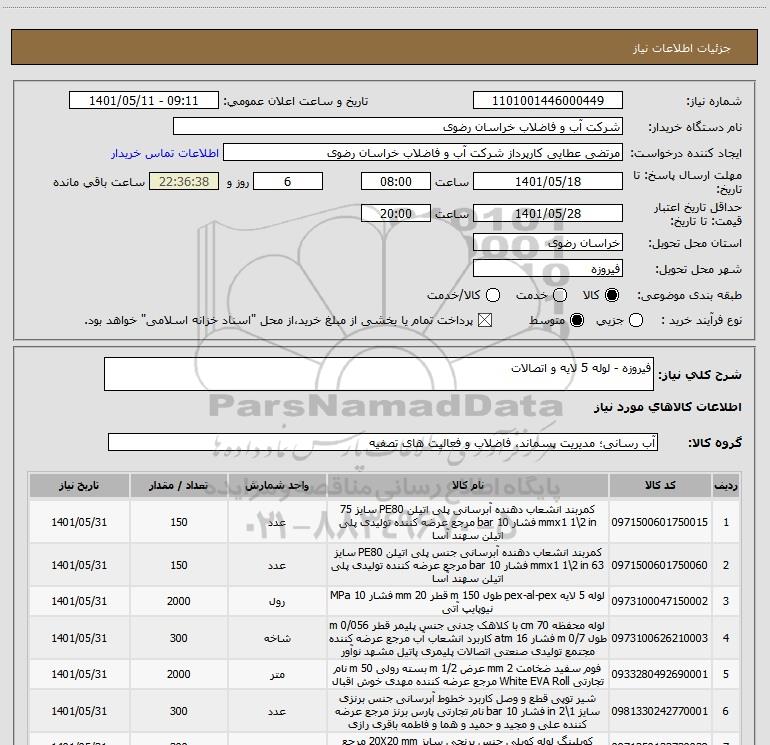Click product code 0973100626210003

coord(660,638)
